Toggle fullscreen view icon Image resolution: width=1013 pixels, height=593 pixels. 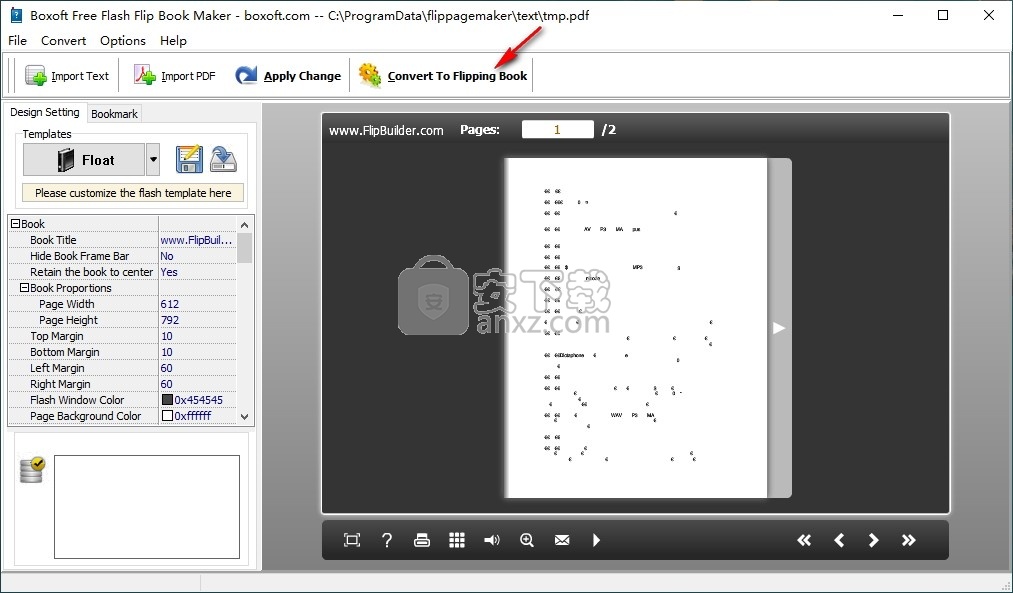coord(352,540)
